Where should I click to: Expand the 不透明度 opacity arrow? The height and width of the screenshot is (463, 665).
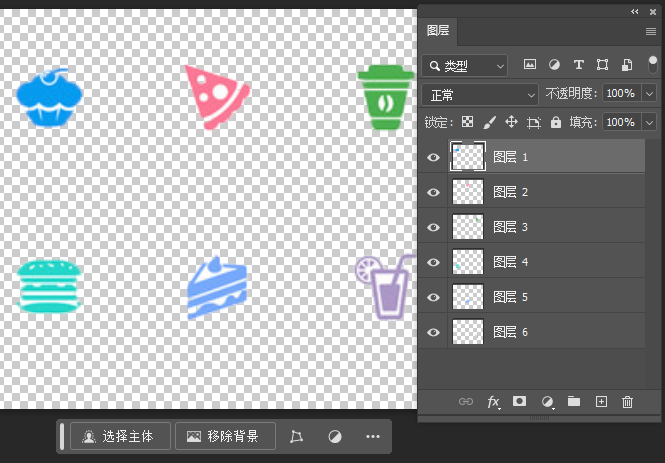click(650, 94)
